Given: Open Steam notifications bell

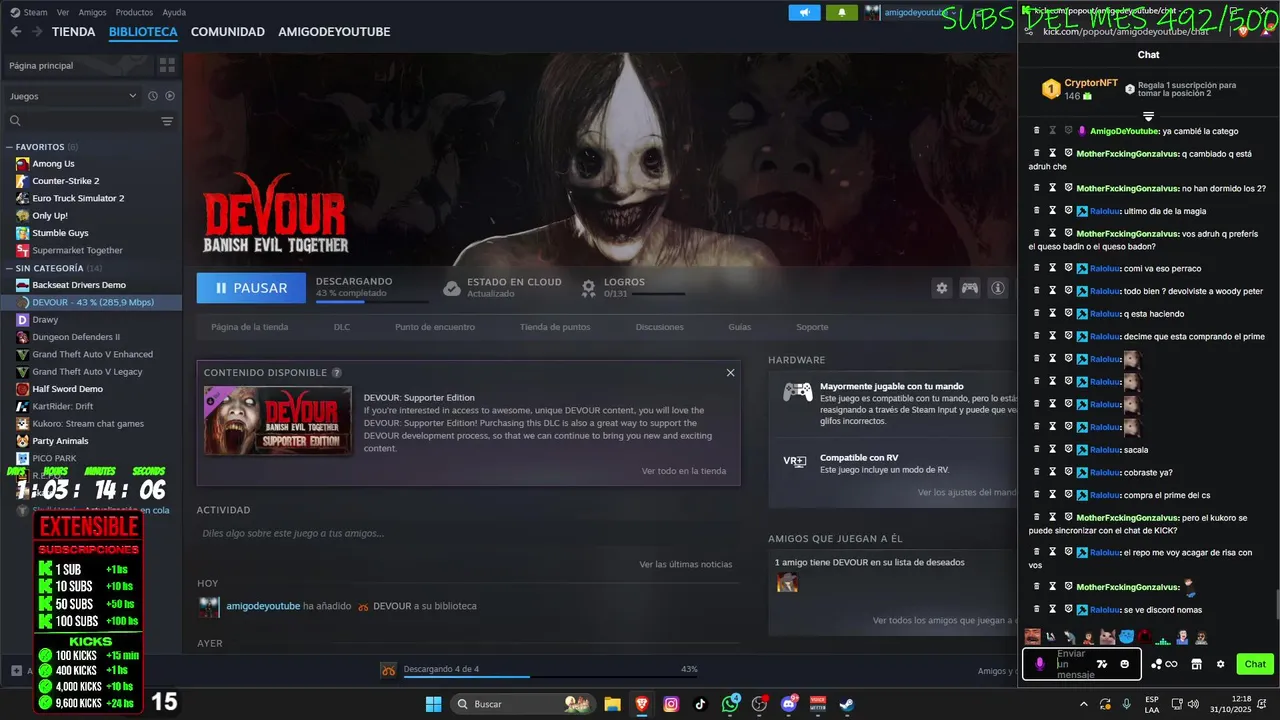Looking at the screenshot, I should coord(842,12).
